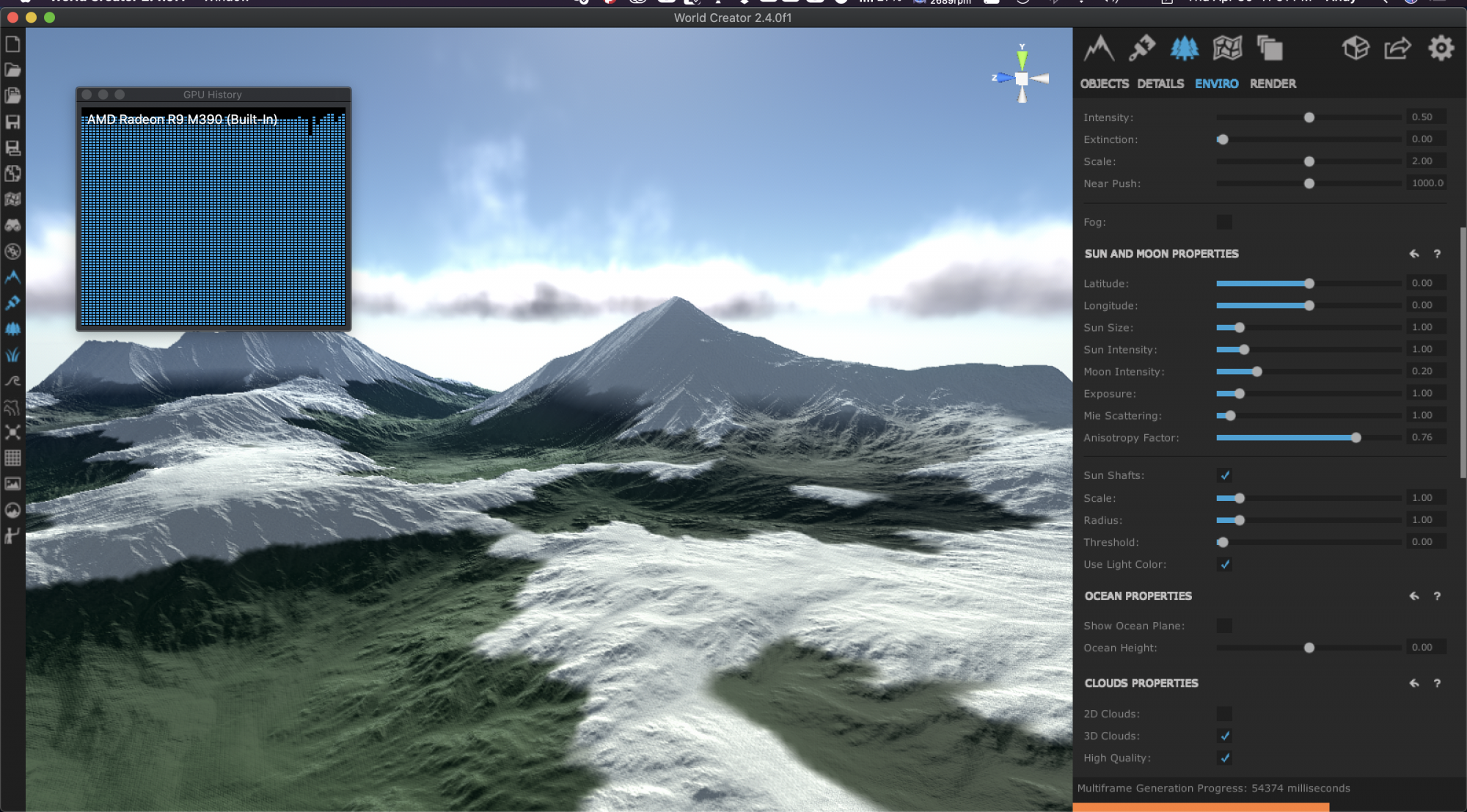
Task: Enable the 2D Clouds checkbox
Action: pos(1224,714)
